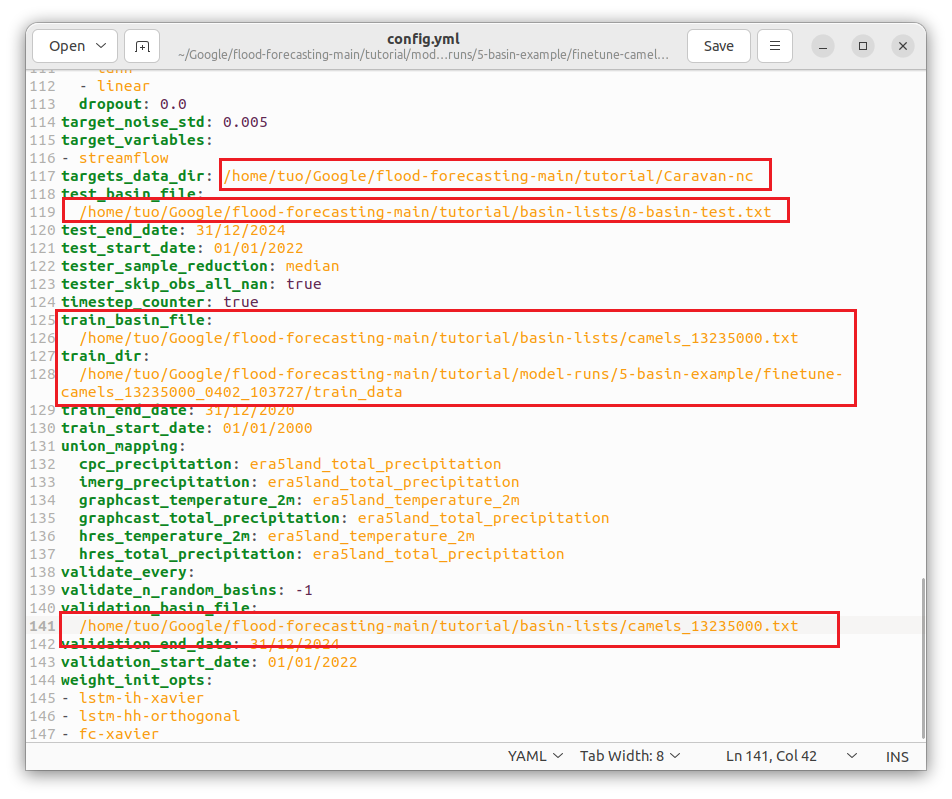952x799 pixels.
Task: Close the config.yml window
Action: click(903, 46)
